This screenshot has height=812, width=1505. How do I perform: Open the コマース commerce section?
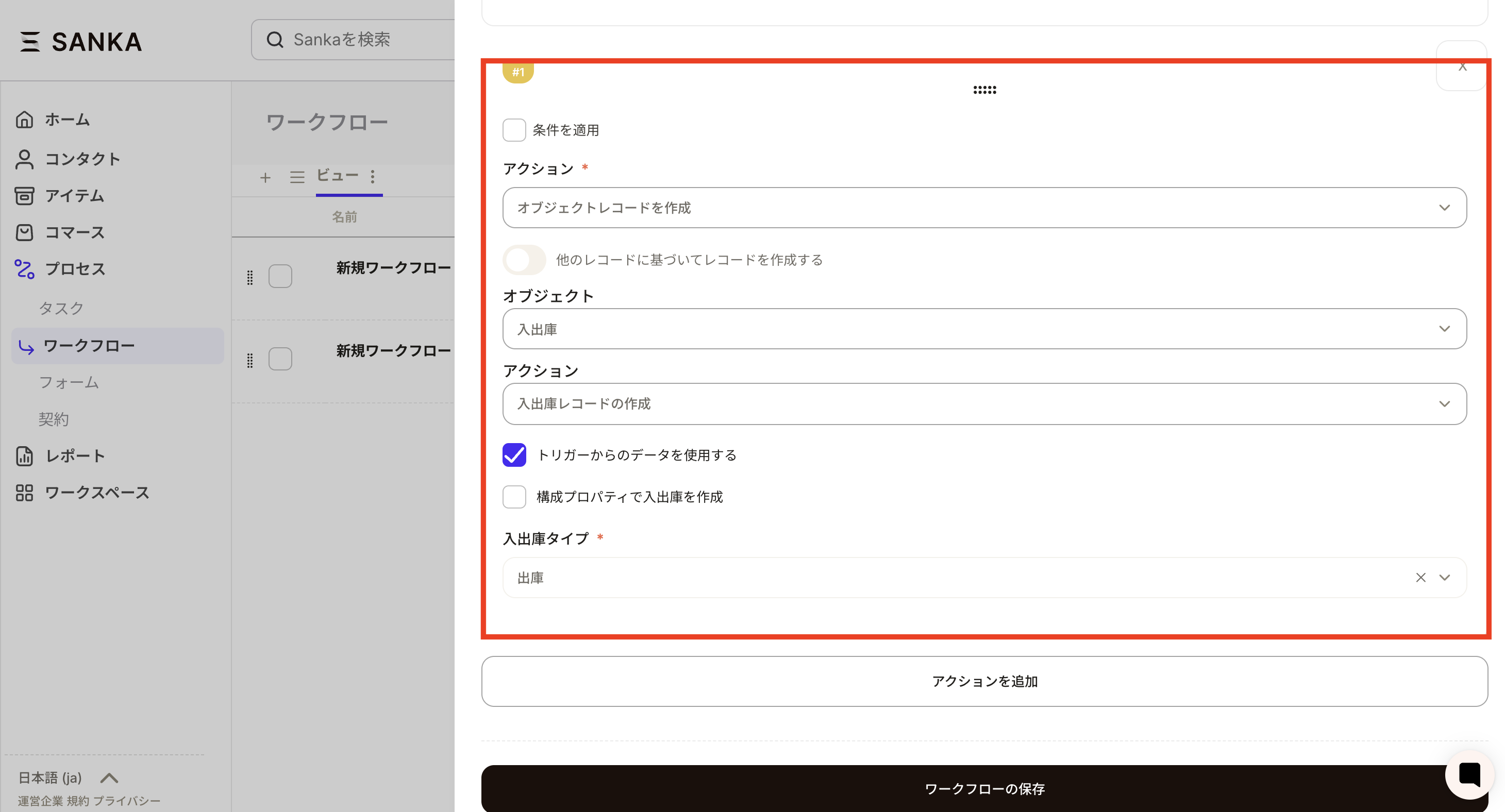pos(74,232)
